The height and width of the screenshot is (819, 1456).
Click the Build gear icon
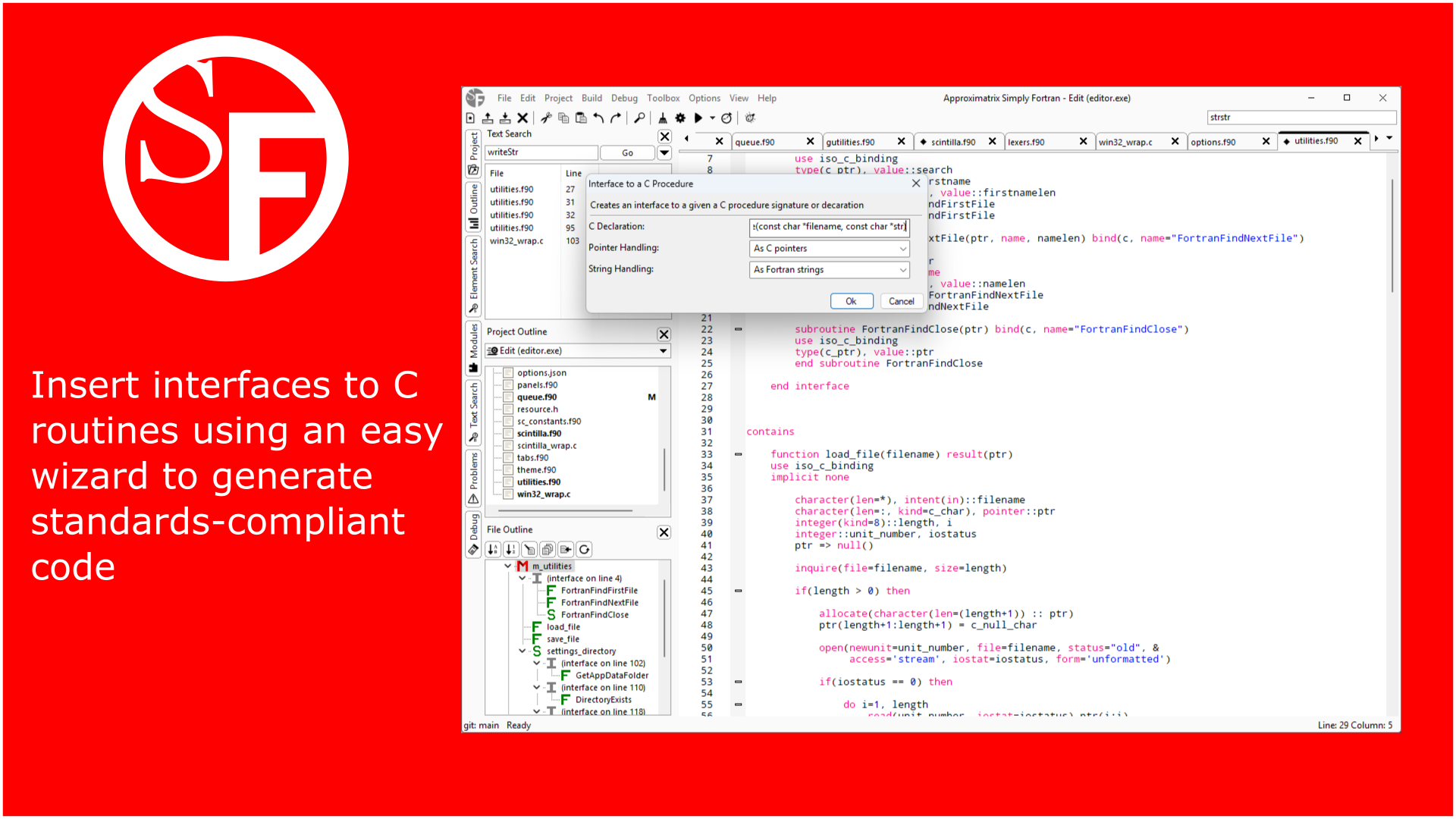[x=680, y=118]
